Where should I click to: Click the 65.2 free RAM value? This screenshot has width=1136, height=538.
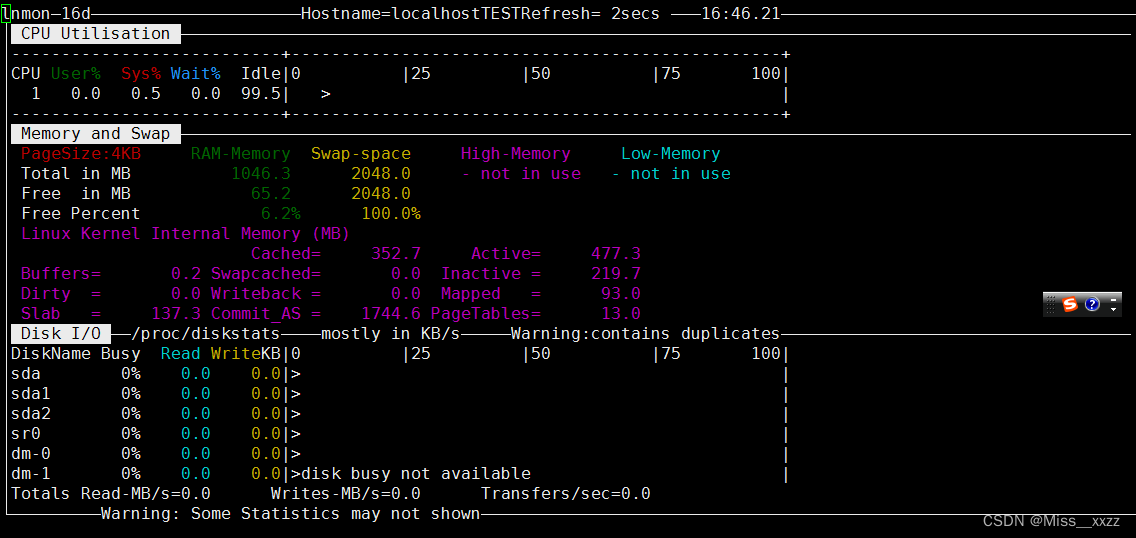270,193
